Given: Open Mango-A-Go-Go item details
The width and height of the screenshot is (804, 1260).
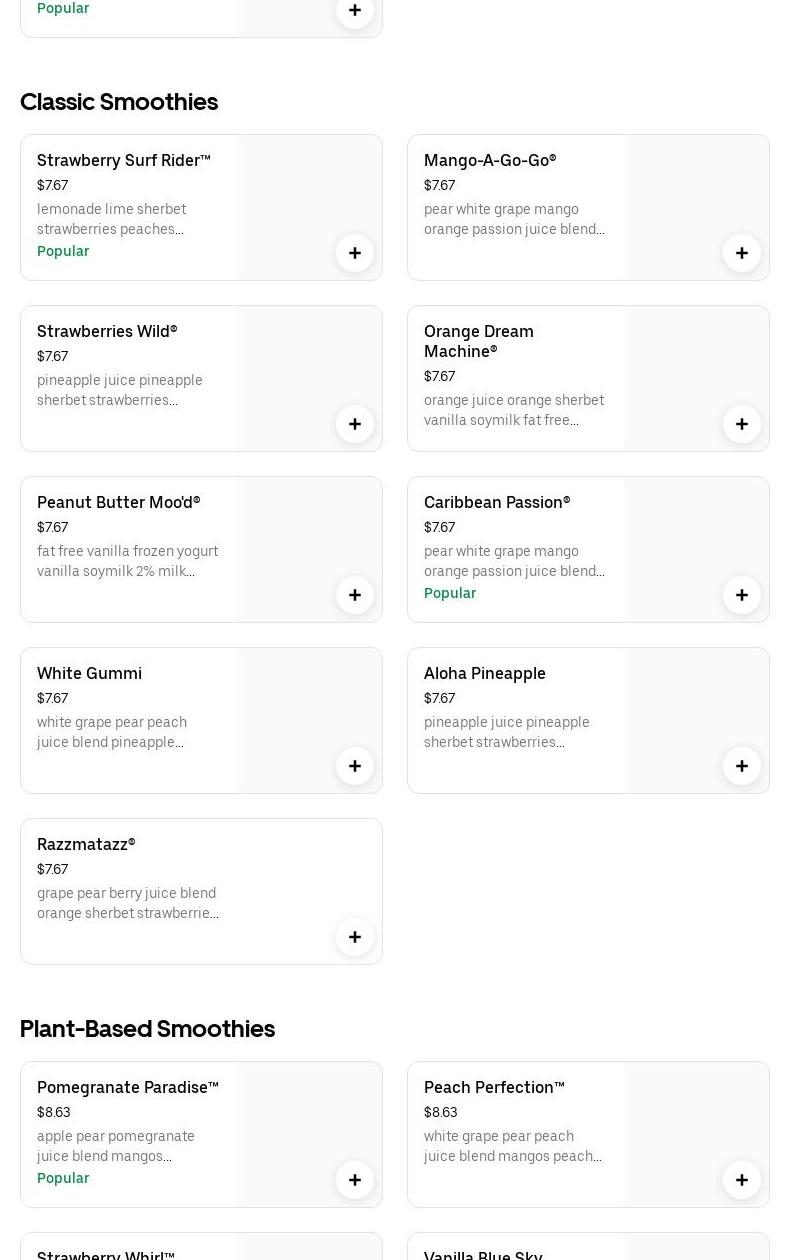Looking at the screenshot, I should pyautogui.click(x=490, y=160).
